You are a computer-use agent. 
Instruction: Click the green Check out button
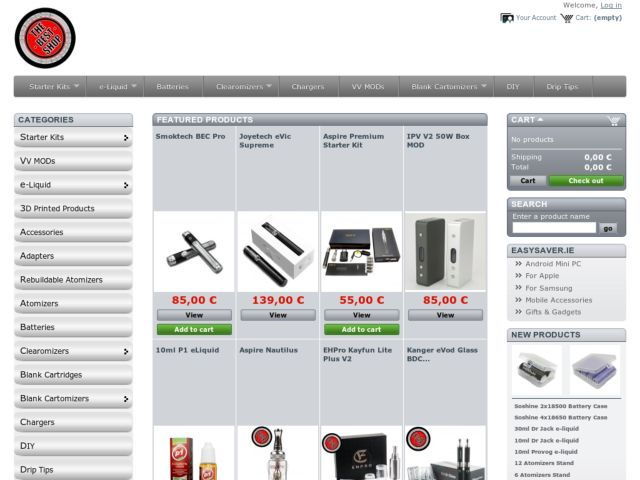pos(586,180)
